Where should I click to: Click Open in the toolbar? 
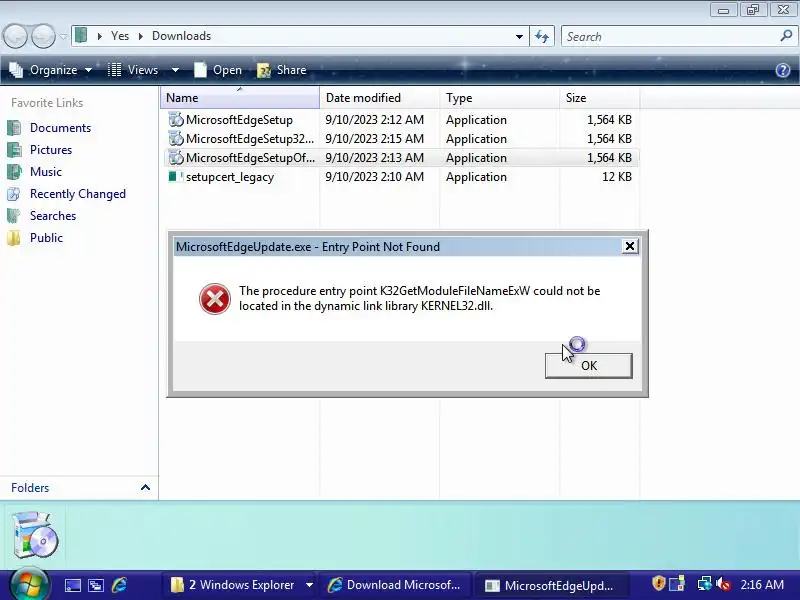(218, 70)
